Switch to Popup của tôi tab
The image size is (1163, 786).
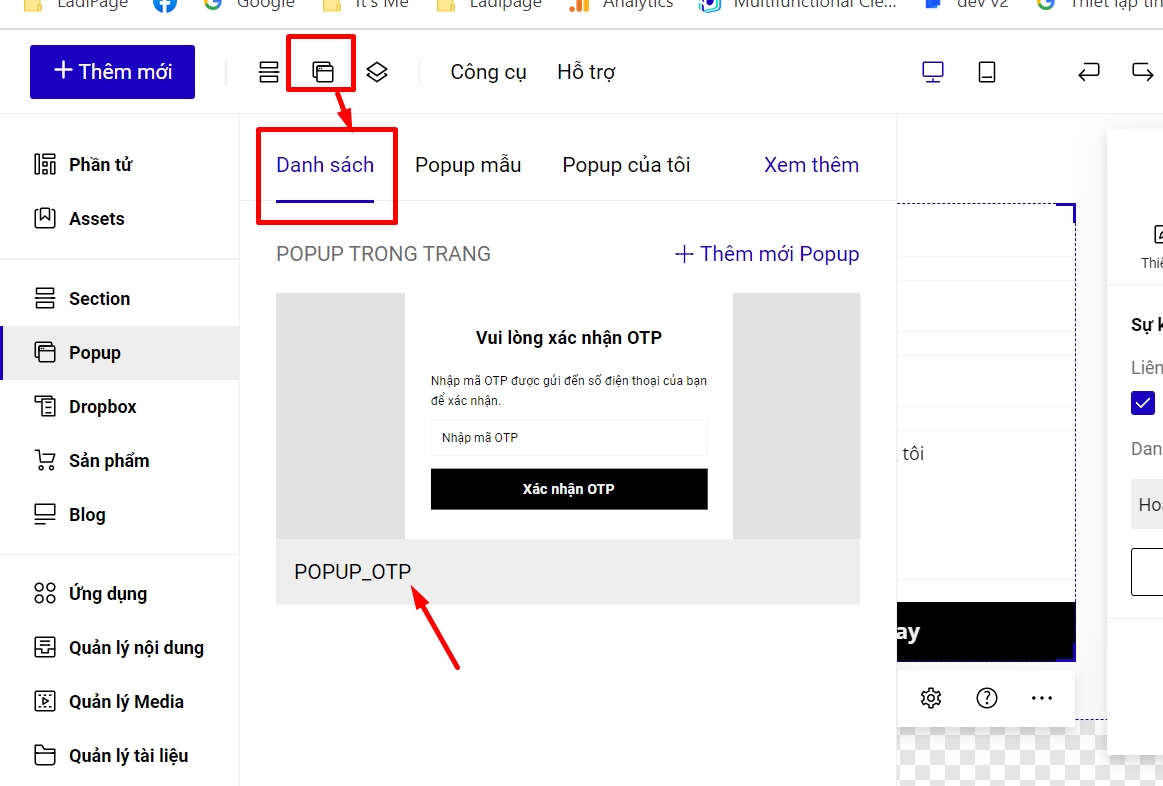(626, 165)
